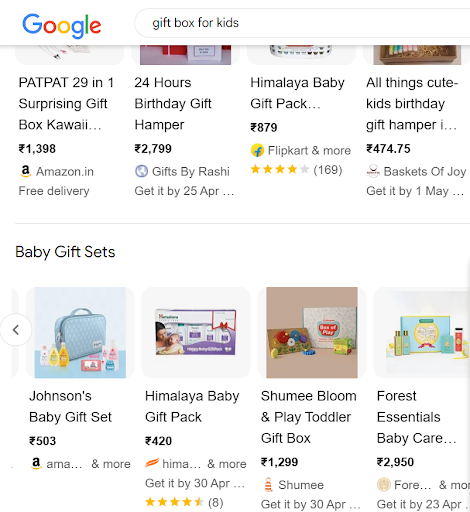Screen dimensions: 470x512
Task: Click the search box with 'gift box for kids'
Action: tap(302, 23)
